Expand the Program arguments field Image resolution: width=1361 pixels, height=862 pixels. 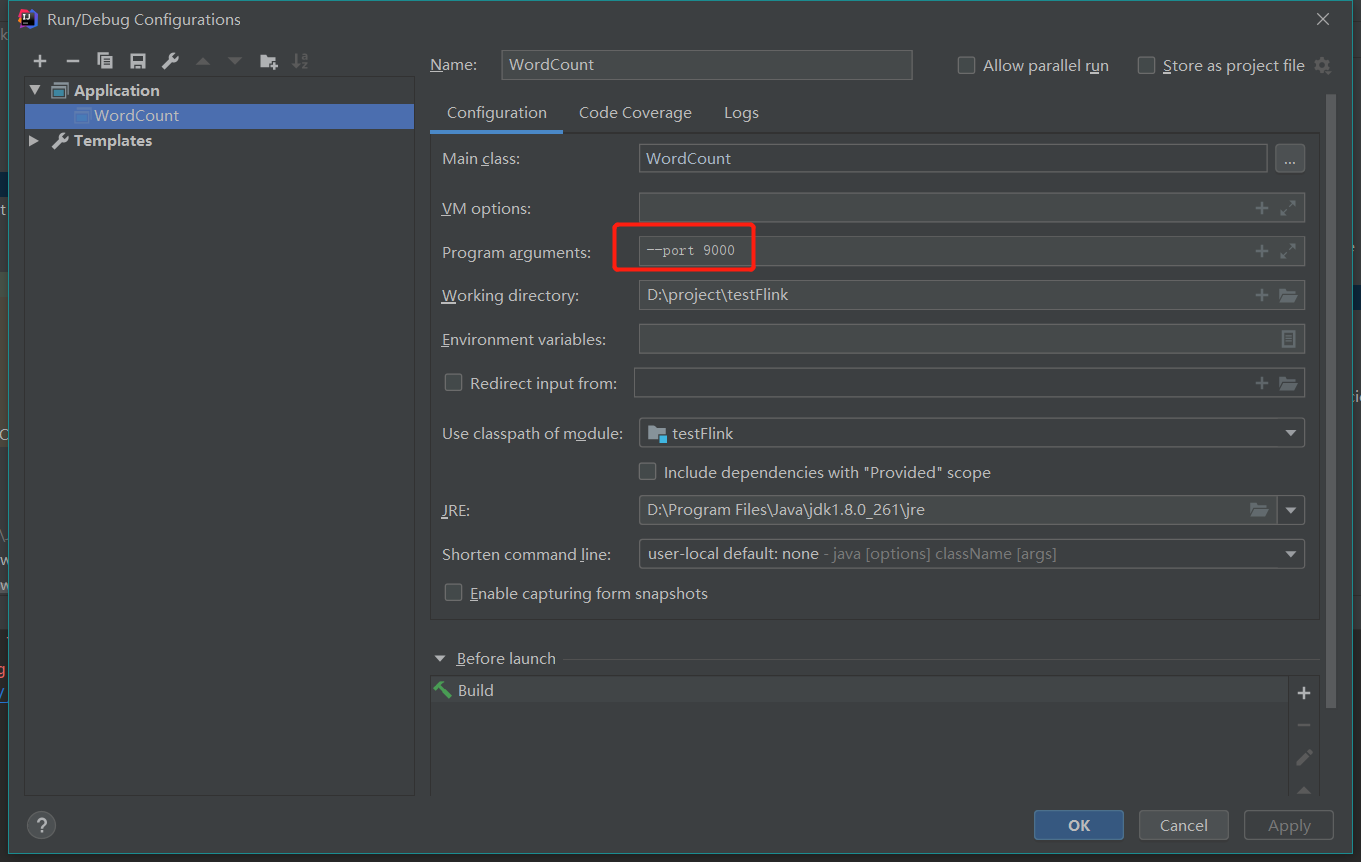[1288, 252]
